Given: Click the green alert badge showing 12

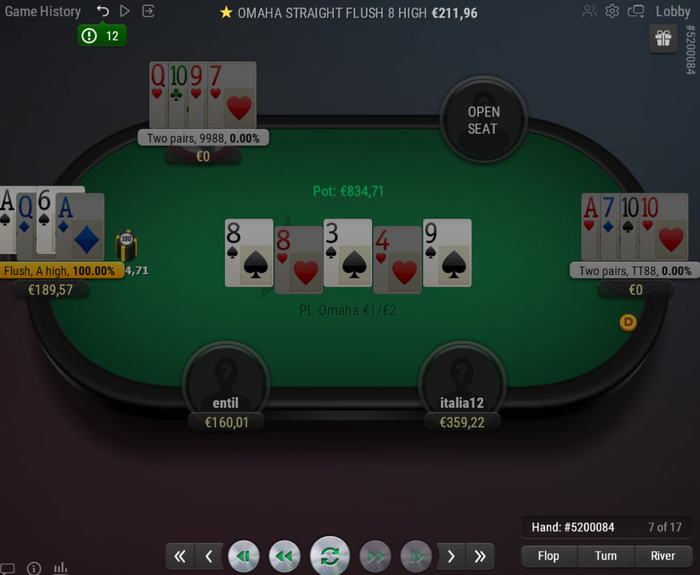Looking at the screenshot, I should pos(102,36).
